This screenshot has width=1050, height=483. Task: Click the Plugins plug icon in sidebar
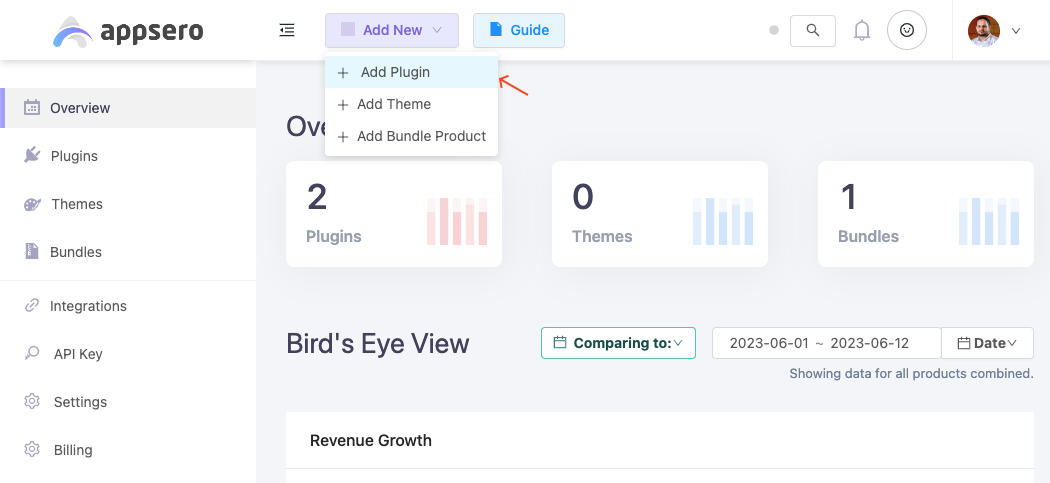point(31,155)
